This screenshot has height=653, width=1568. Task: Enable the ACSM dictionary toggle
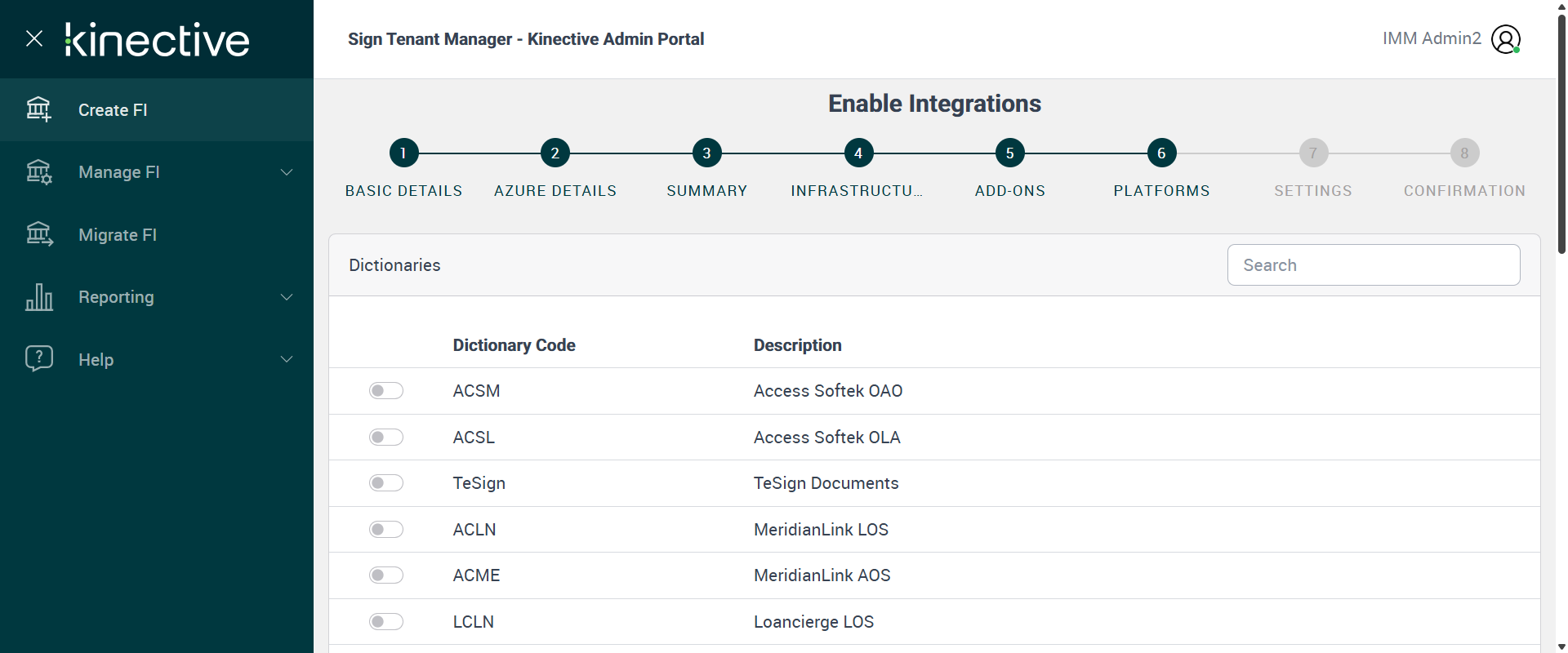386,391
